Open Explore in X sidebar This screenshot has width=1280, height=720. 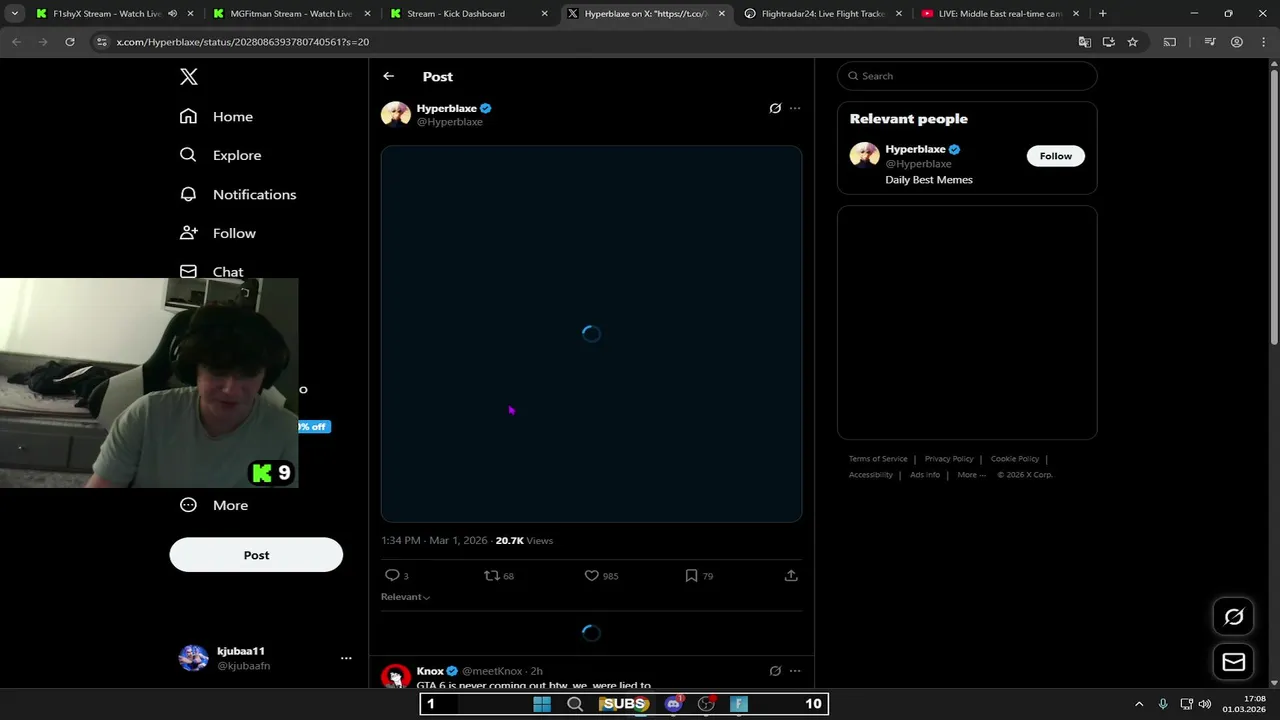pyautogui.click(x=220, y=155)
